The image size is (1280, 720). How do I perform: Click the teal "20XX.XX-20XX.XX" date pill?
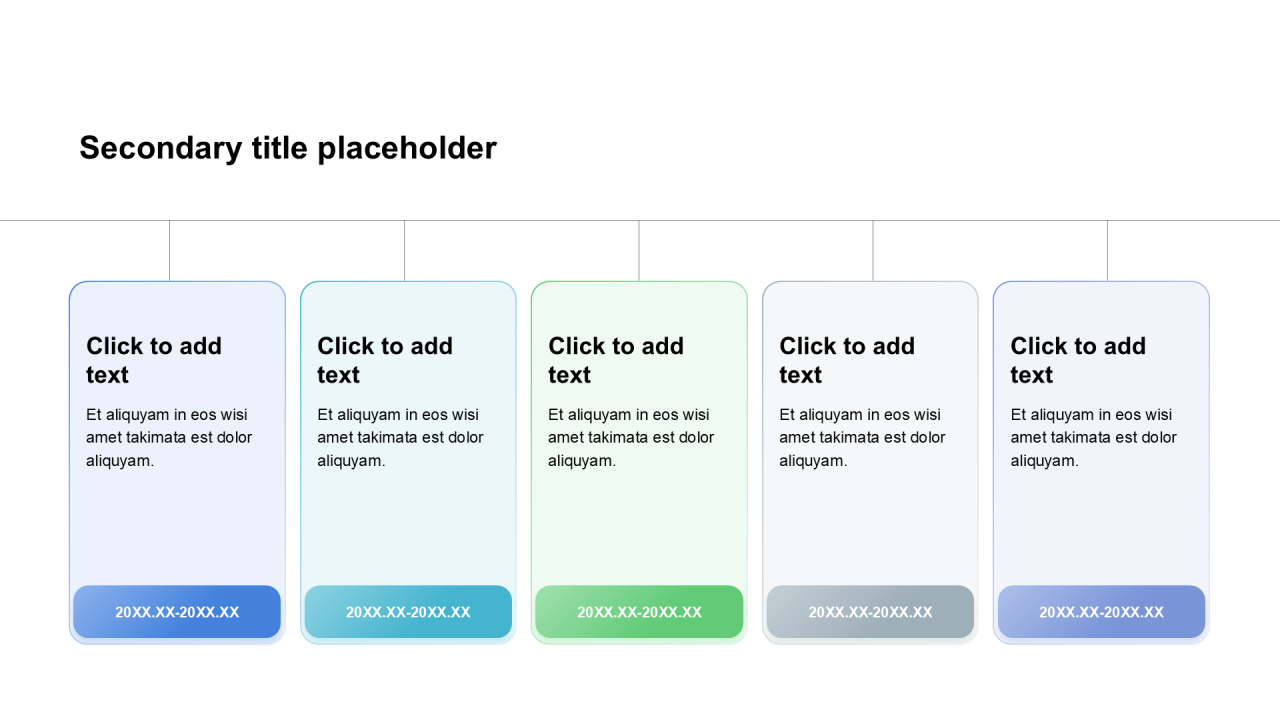click(408, 612)
